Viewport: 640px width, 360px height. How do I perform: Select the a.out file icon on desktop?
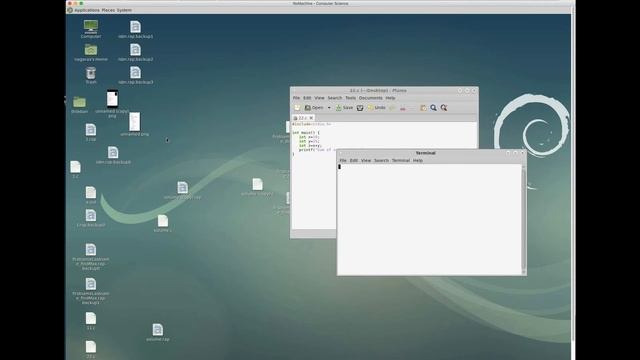coord(91,193)
